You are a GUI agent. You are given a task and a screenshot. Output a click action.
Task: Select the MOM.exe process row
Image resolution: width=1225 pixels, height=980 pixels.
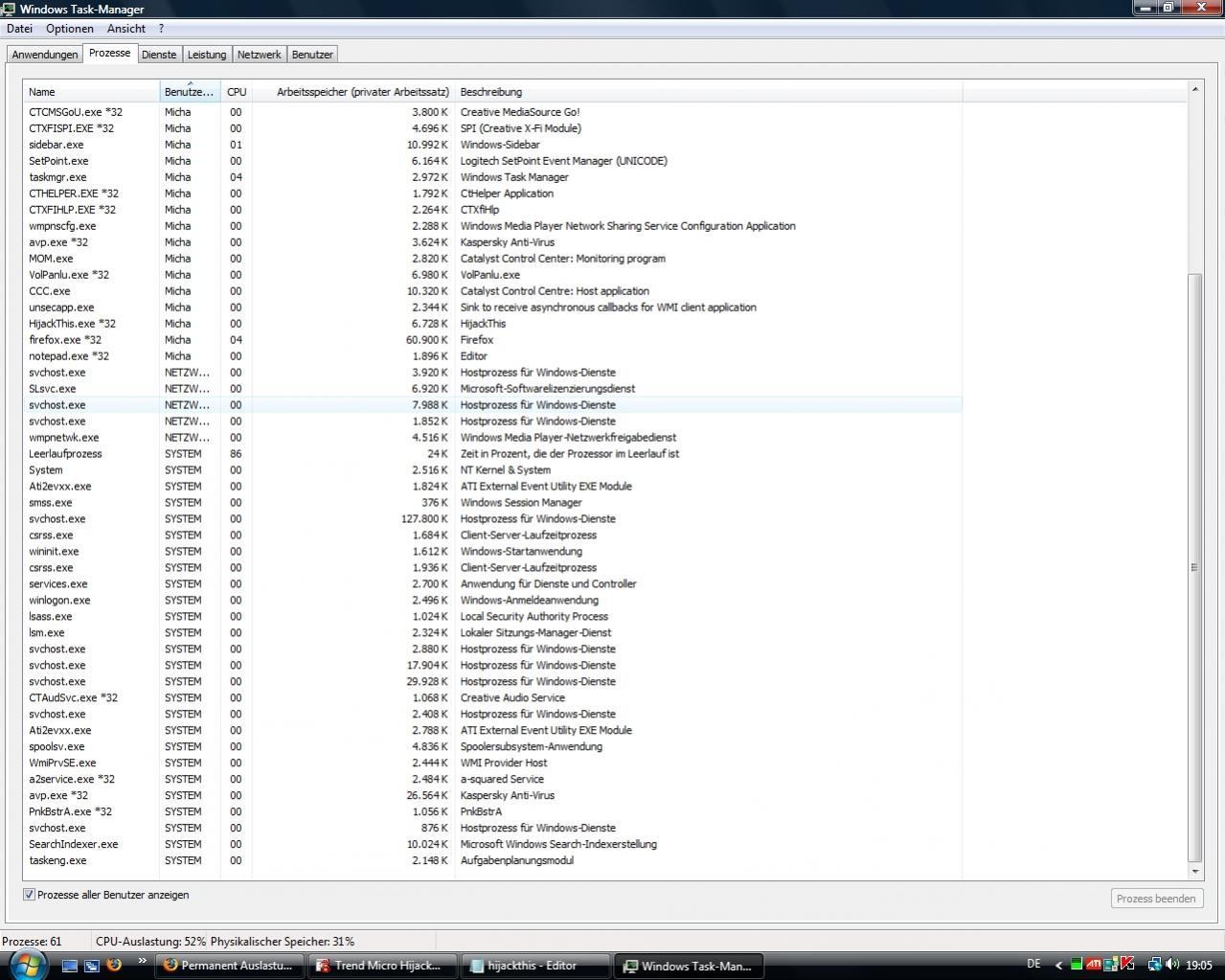(x=492, y=259)
